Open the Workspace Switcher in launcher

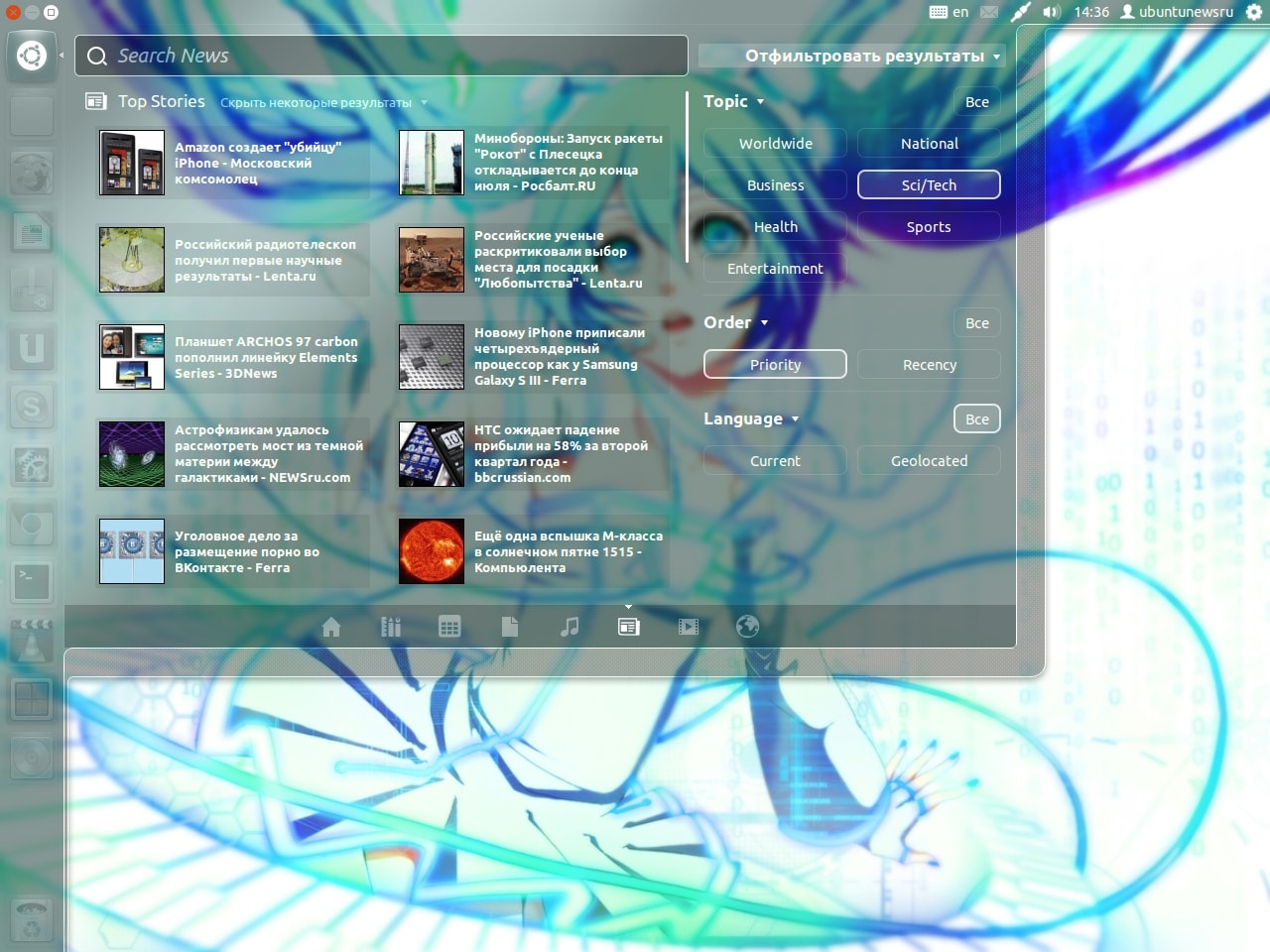point(32,699)
